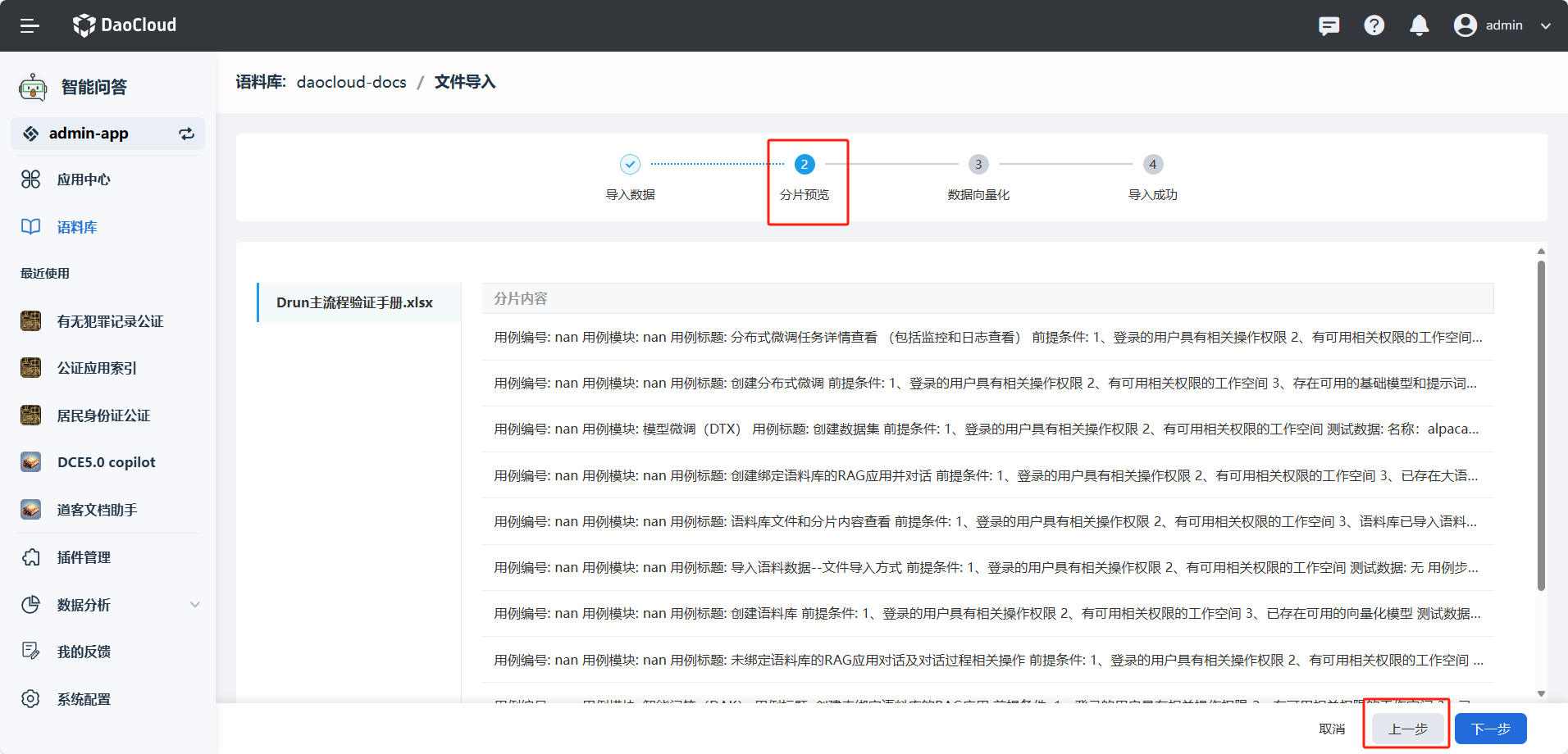
Task: Click the 下一步 button
Action: pos(1490,729)
